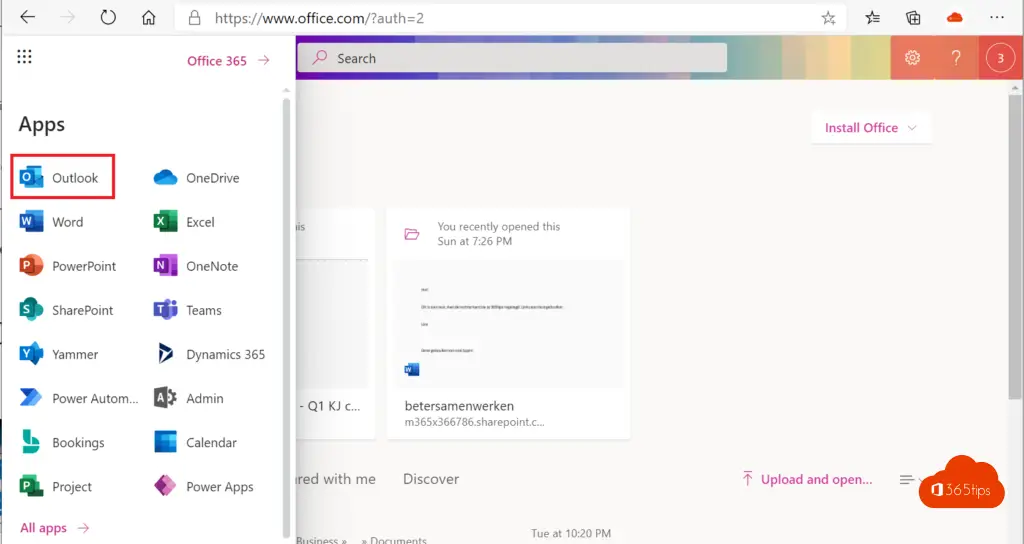This screenshot has width=1024, height=544.
Task: Go back in the browser
Action: click(x=27, y=18)
